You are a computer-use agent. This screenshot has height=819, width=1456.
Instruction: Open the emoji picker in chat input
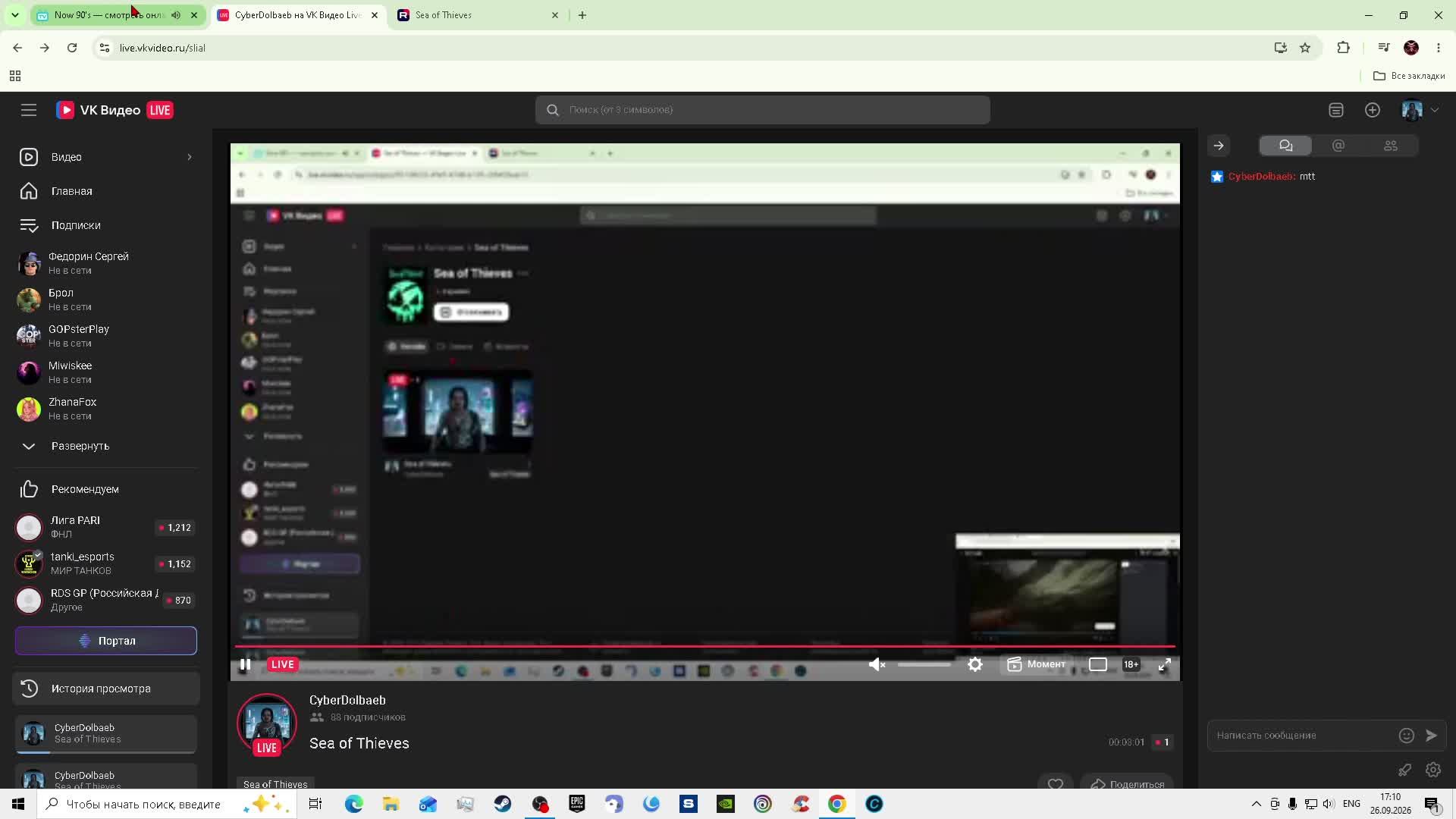1407,735
